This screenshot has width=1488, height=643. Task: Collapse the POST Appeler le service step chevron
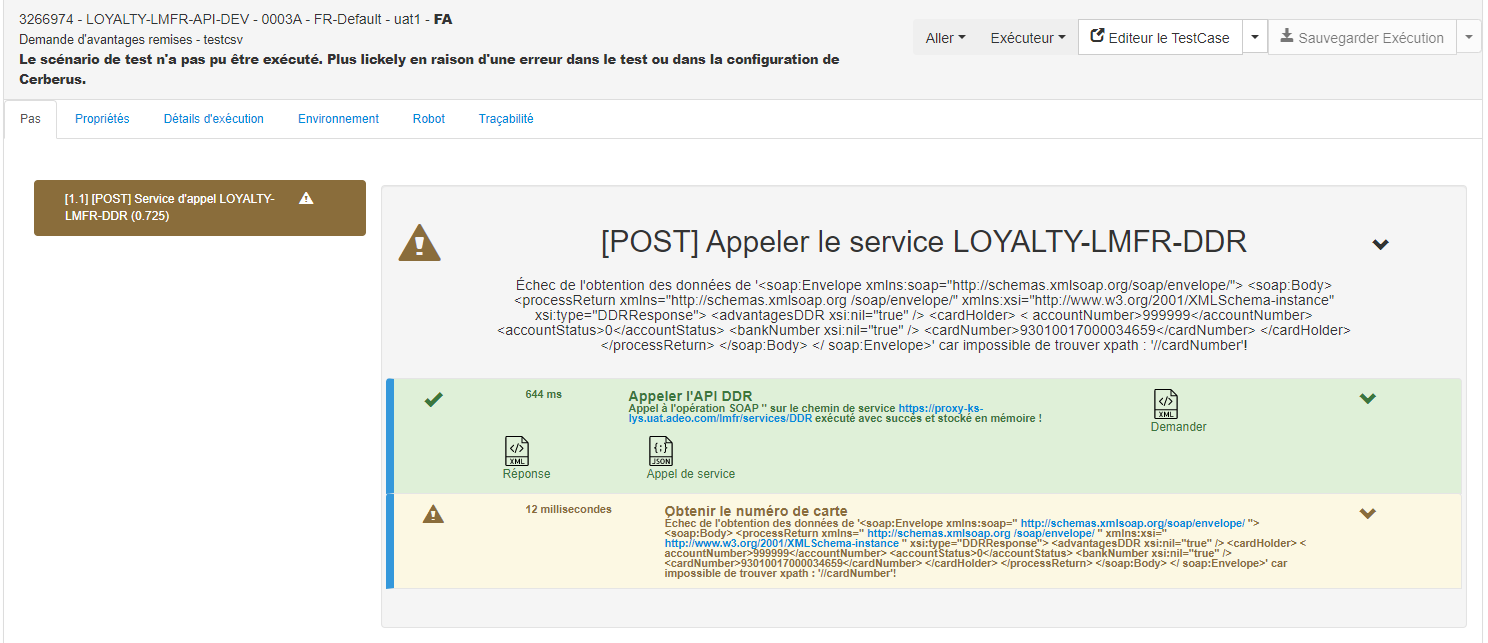pos(1380,244)
